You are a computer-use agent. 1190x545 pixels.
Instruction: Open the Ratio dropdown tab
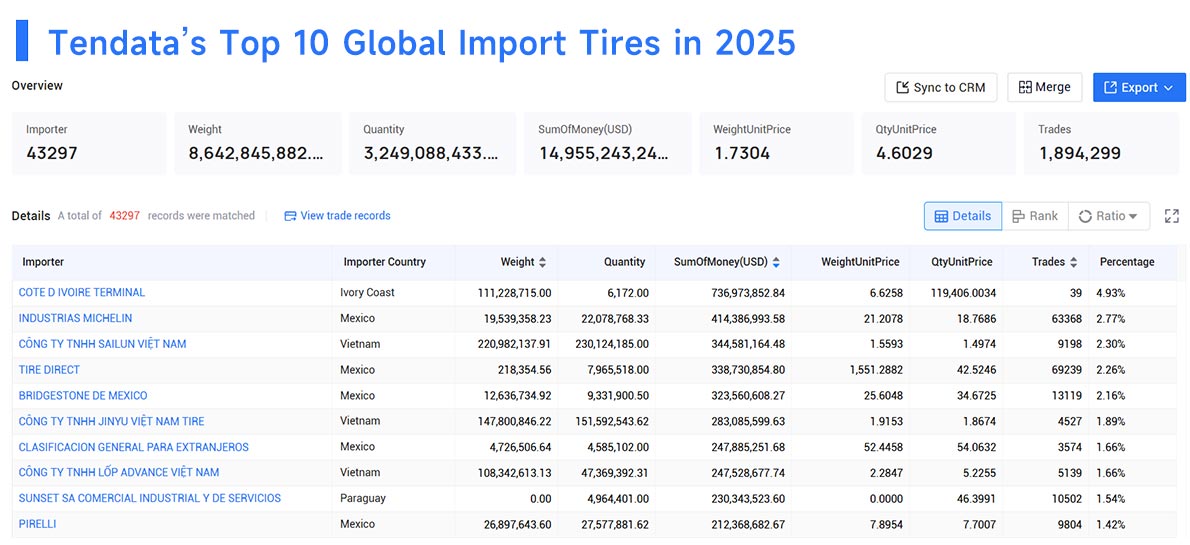[x=1109, y=216]
